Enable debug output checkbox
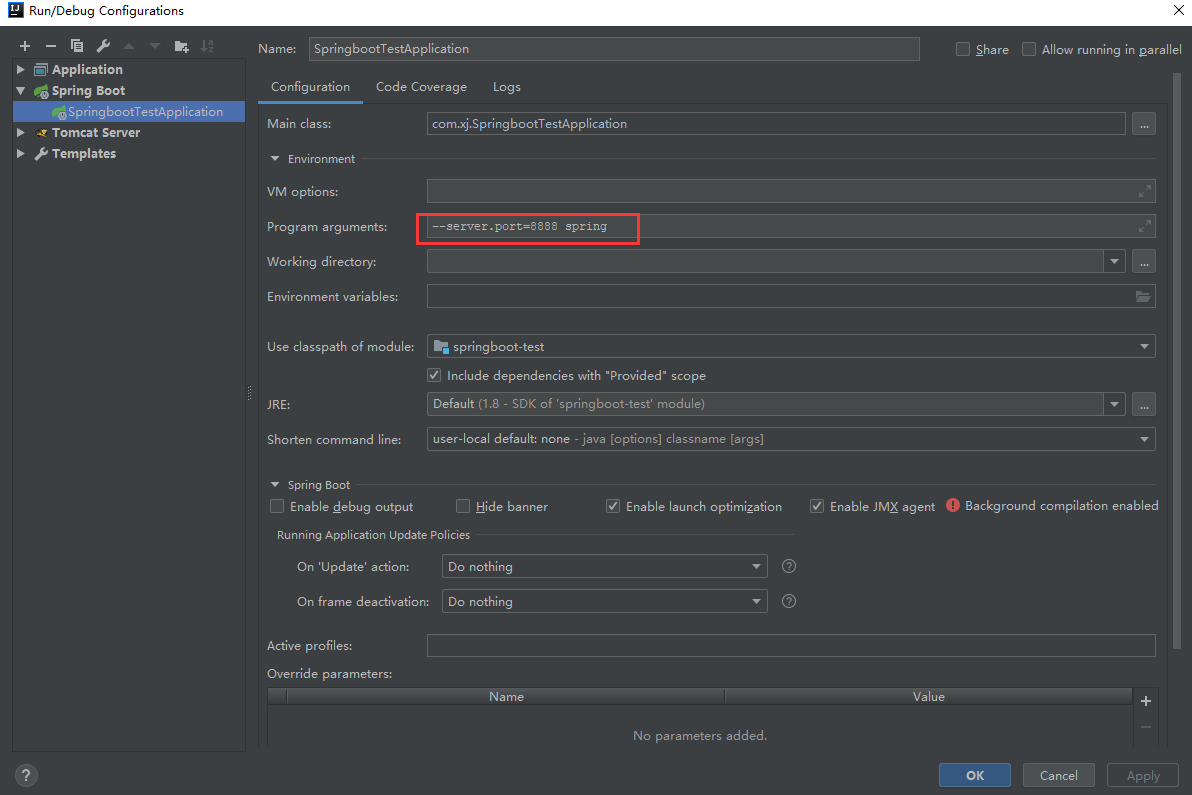 coord(277,506)
